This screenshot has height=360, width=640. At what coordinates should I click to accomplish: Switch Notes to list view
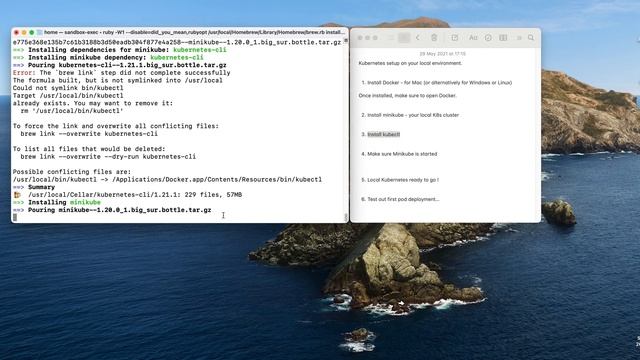click(x=391, y=38)
